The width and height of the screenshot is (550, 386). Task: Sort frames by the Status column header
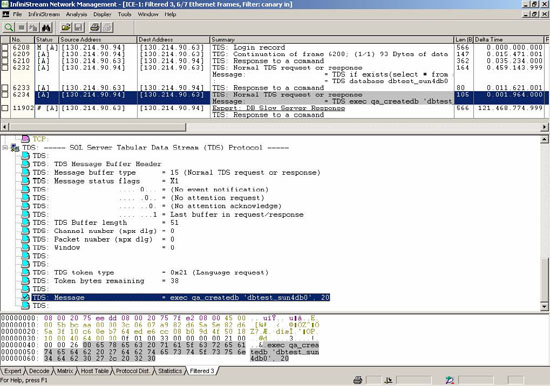click(46, 40)
